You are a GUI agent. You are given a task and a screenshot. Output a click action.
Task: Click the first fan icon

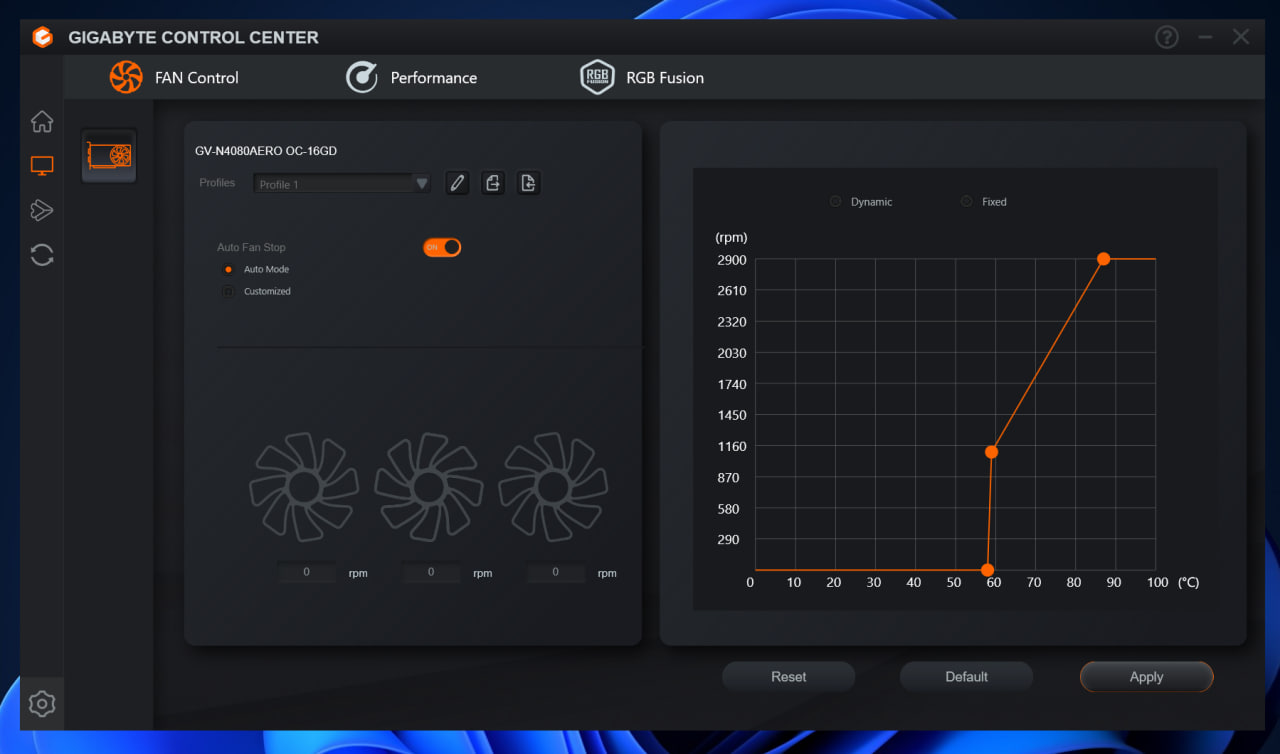coord(304,487)
